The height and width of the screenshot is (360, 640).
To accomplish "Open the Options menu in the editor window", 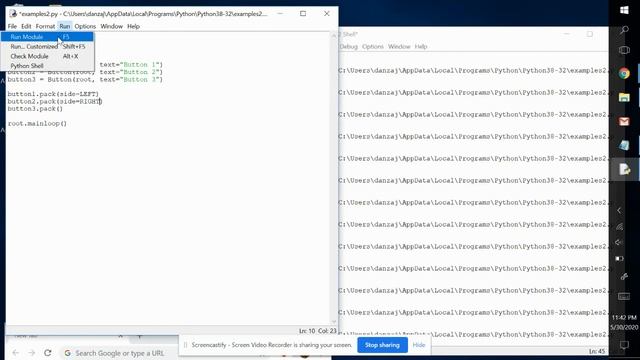I will click(85, 26).
